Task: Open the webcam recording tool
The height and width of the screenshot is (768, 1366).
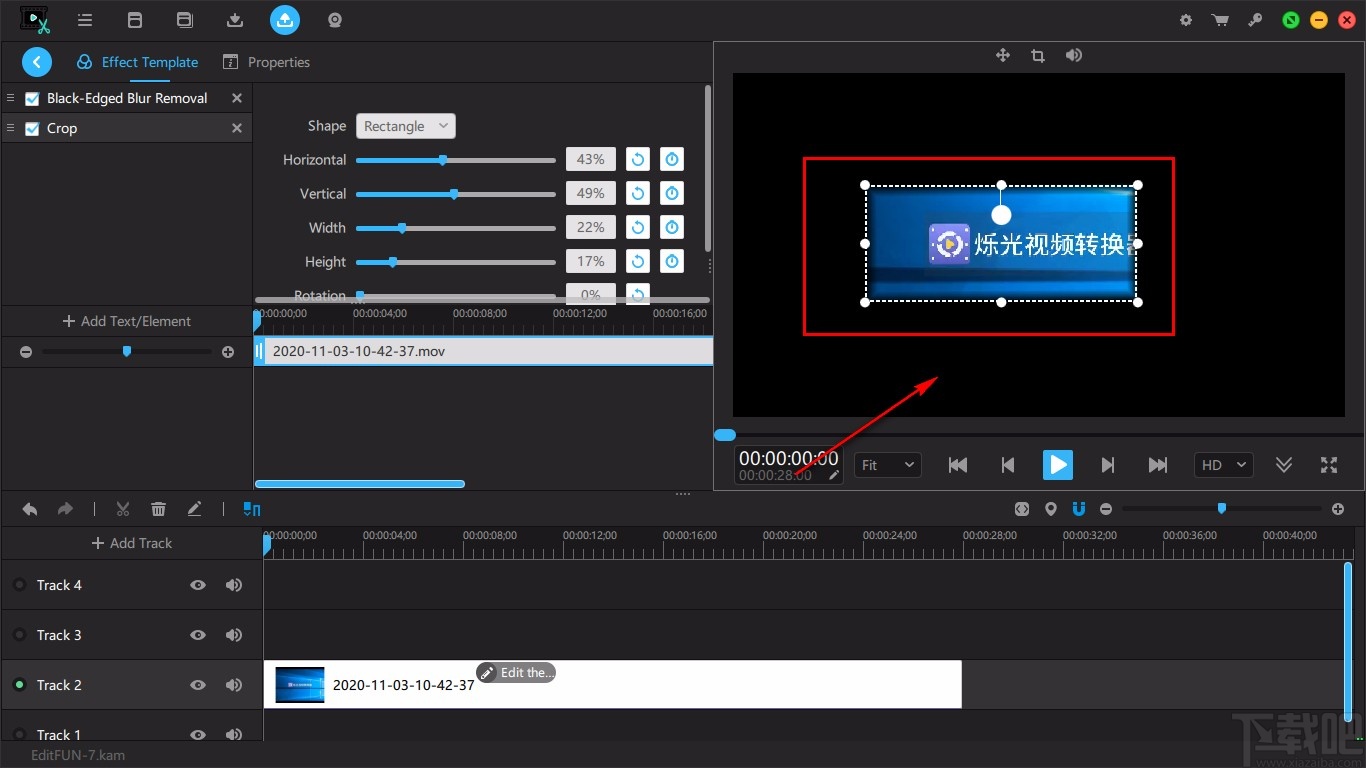Action: 336,20
